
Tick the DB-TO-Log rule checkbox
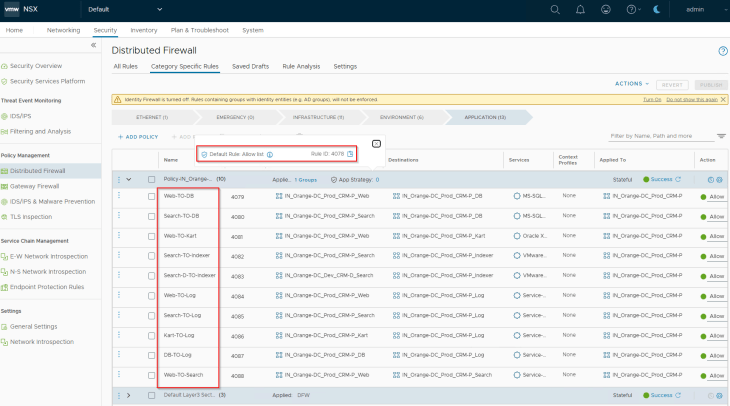pos(152,354)
